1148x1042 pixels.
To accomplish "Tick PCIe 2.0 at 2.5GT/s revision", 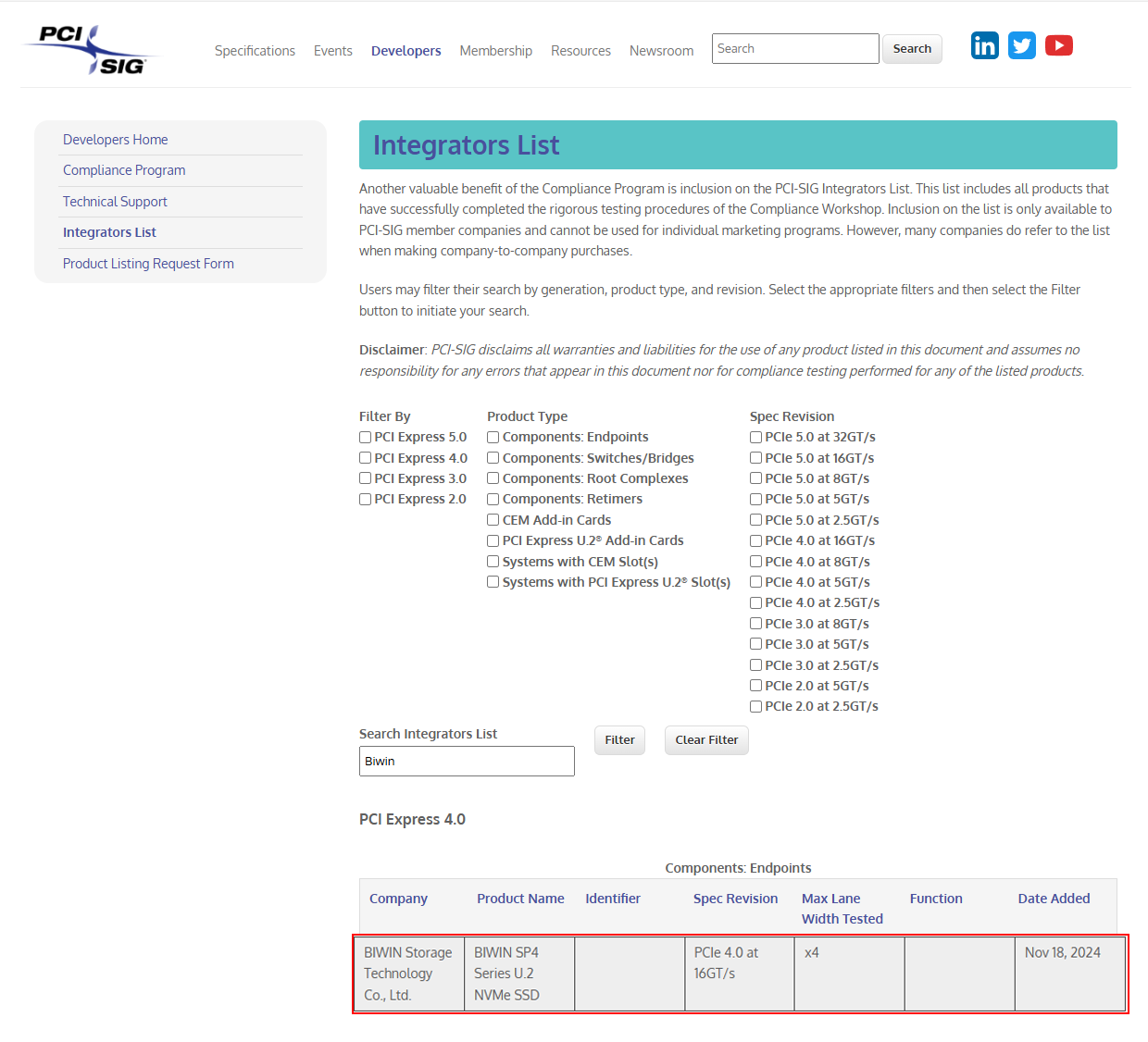I will 756,706.
